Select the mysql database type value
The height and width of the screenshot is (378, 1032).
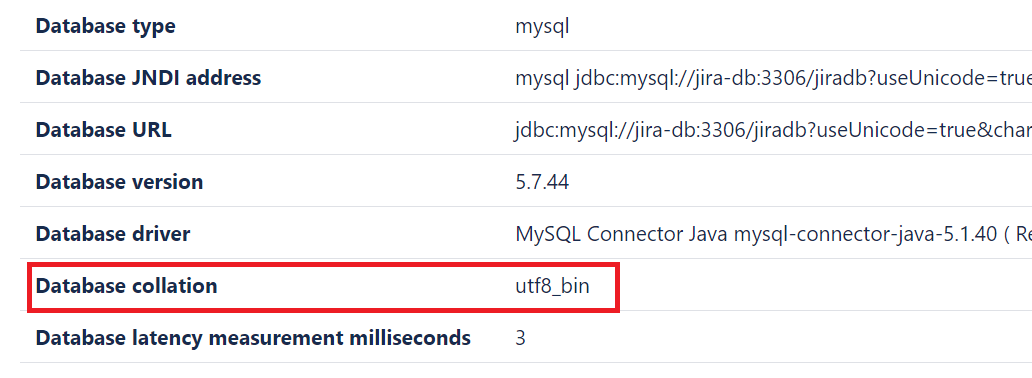(542, 27)
